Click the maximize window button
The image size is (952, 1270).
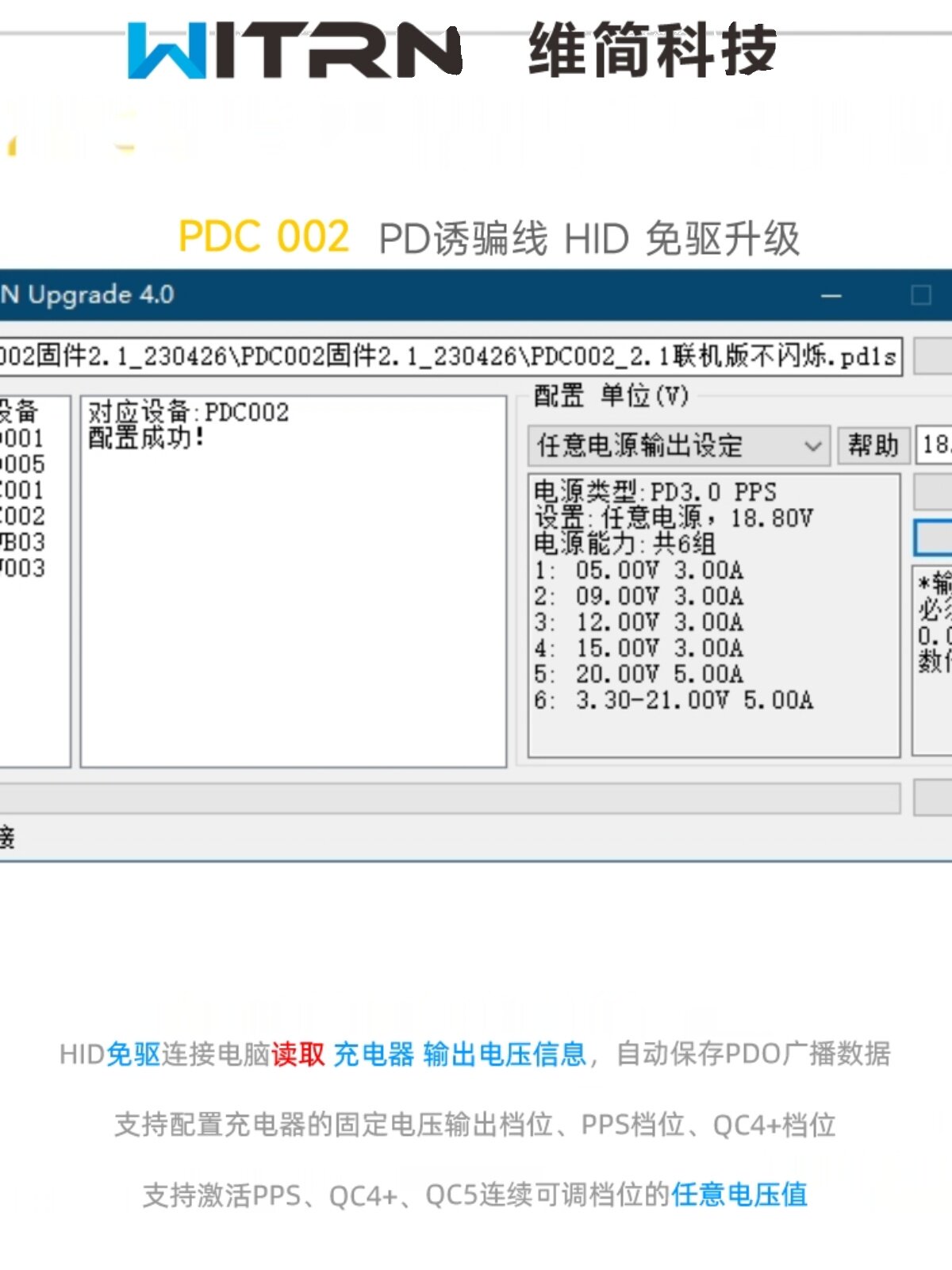[921, 296]
